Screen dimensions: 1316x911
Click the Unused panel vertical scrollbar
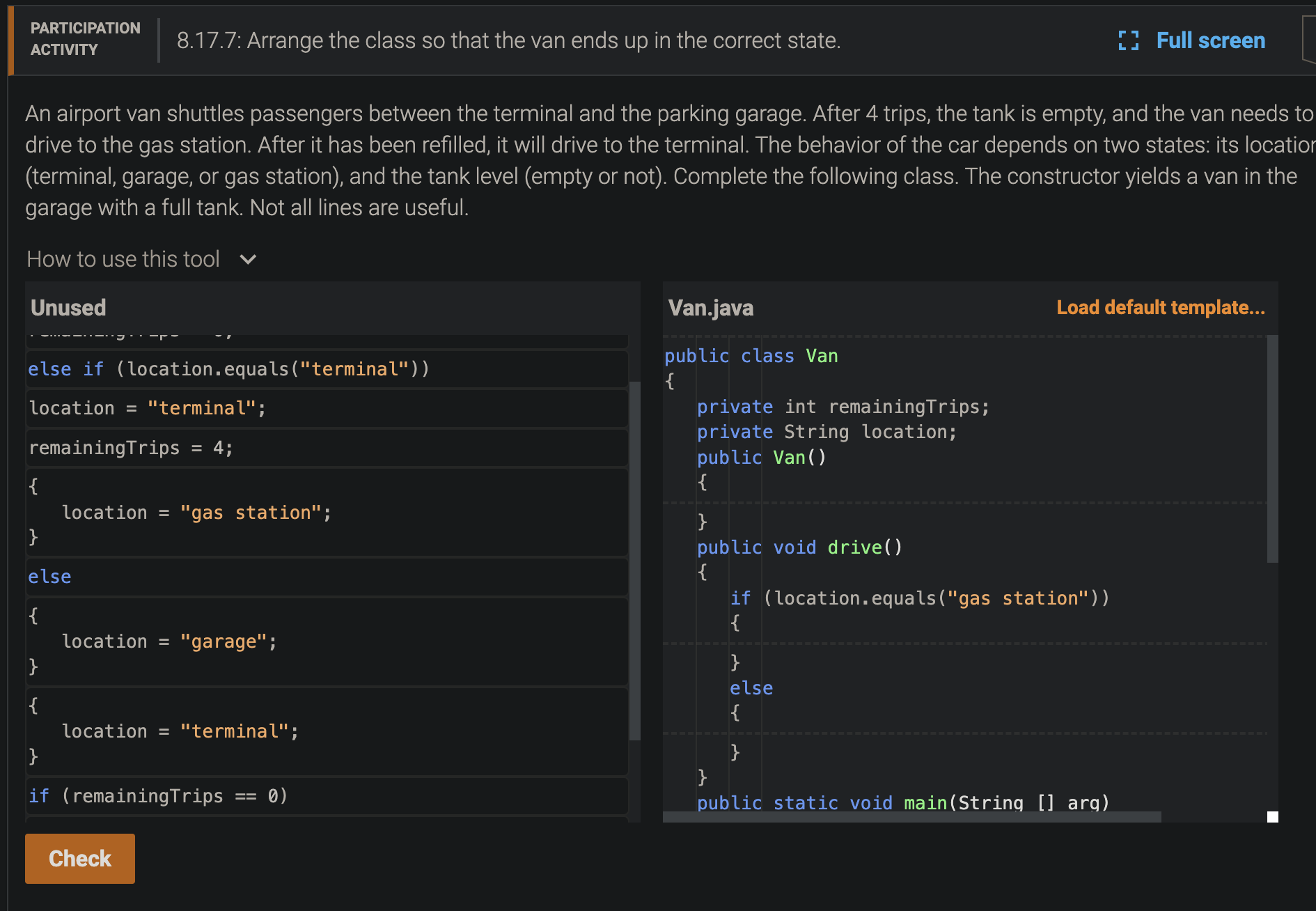pyautogui.click(x=634, y=557)
